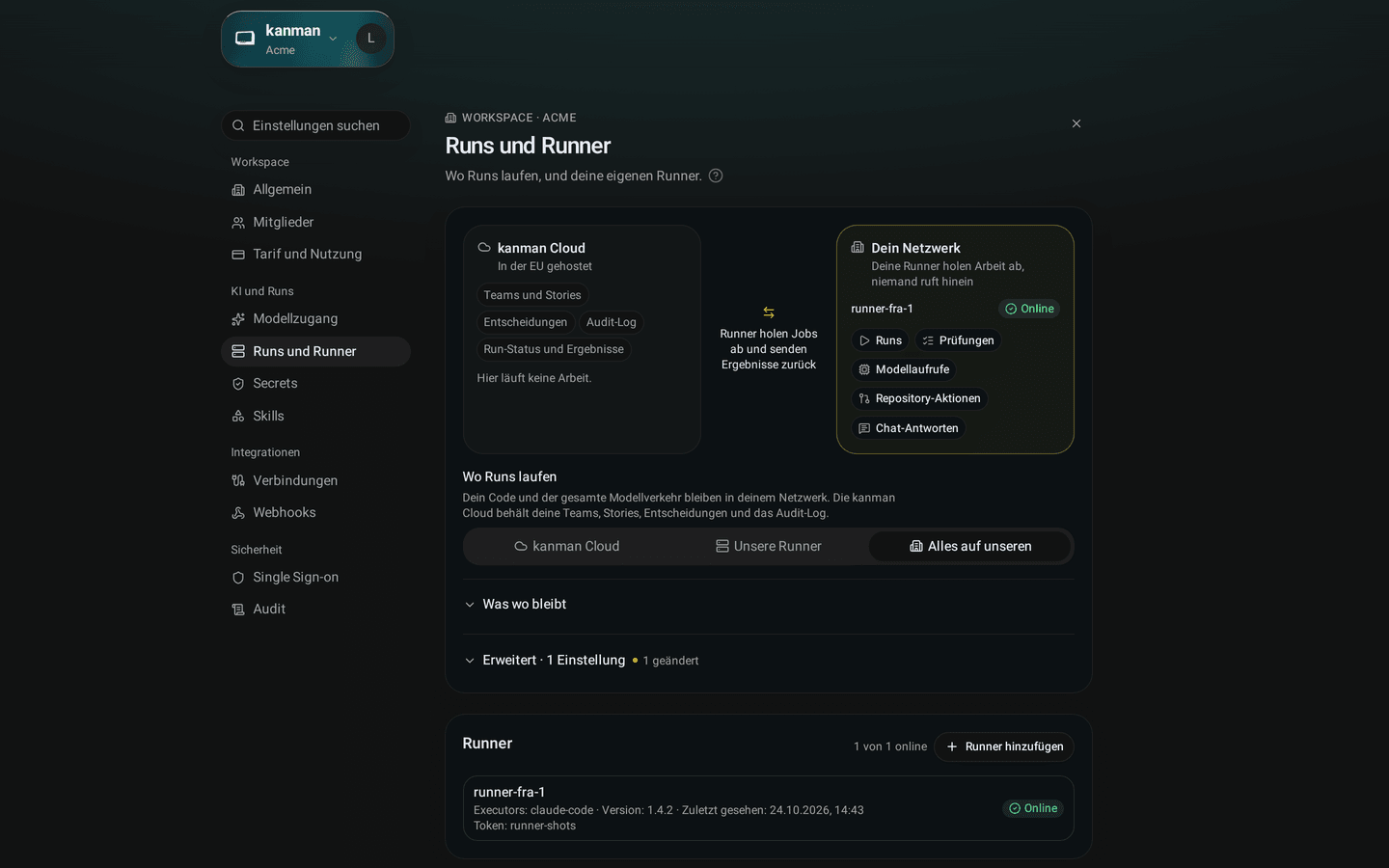
Task: Click the swap arrows icon between cards
Action: (x=769, y=312)
